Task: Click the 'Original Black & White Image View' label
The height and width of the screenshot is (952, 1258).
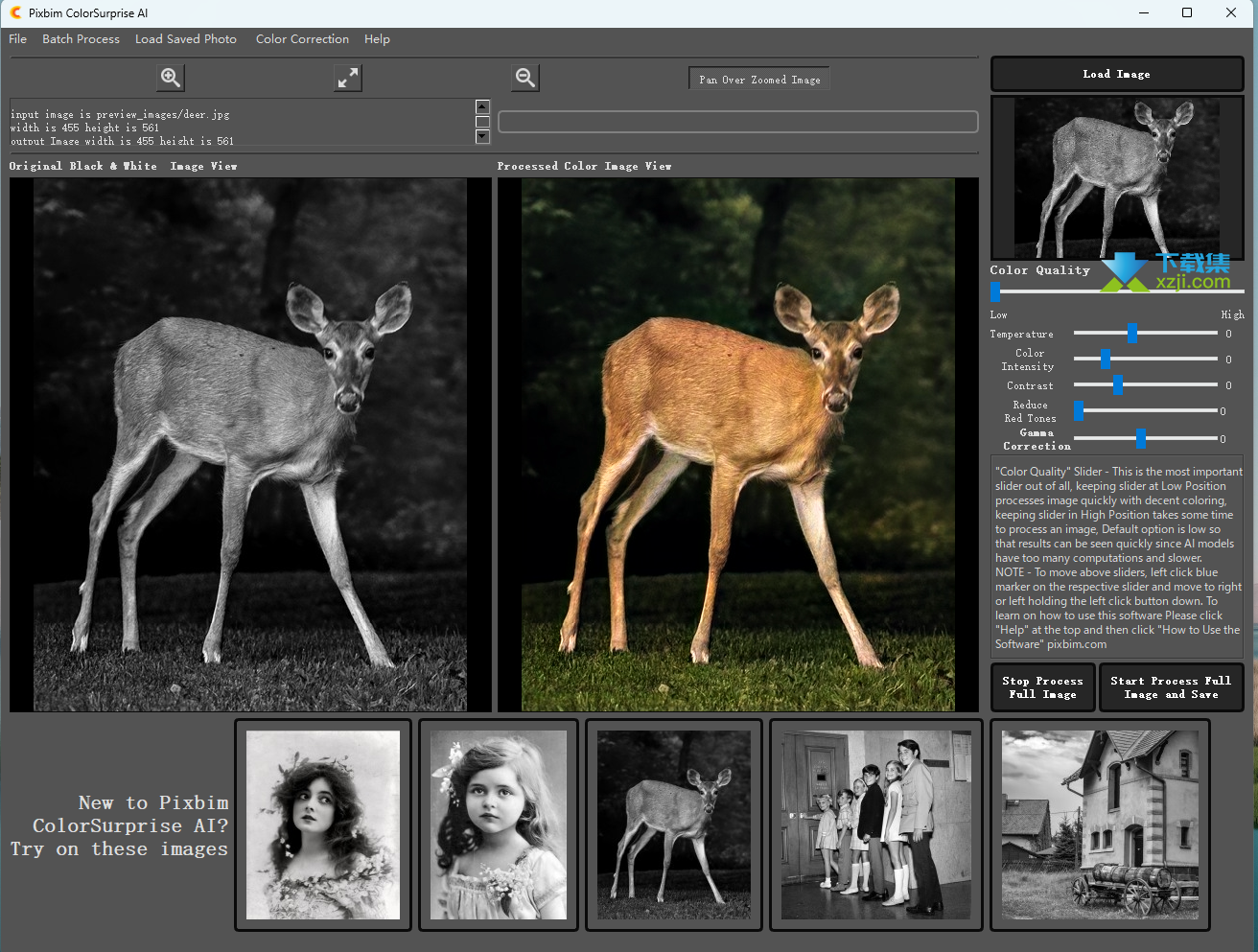Action: 123,166
